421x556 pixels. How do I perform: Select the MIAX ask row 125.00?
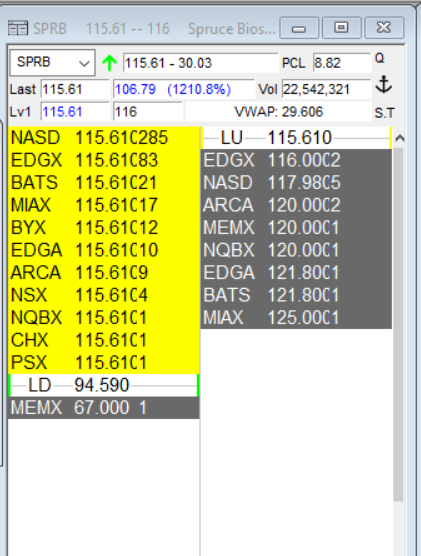pos(297,317)
